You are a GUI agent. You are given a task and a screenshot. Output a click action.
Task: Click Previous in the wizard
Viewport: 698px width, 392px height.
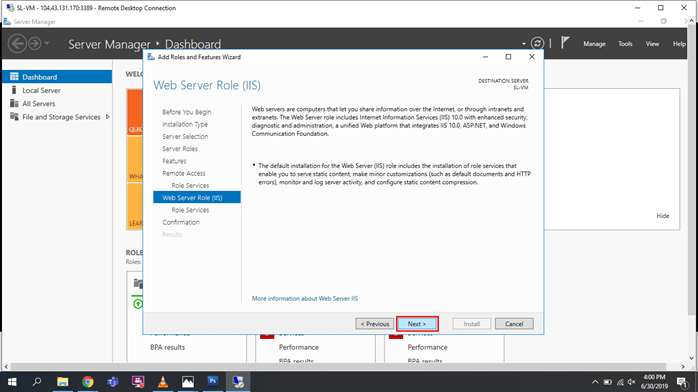coord(374,323)
